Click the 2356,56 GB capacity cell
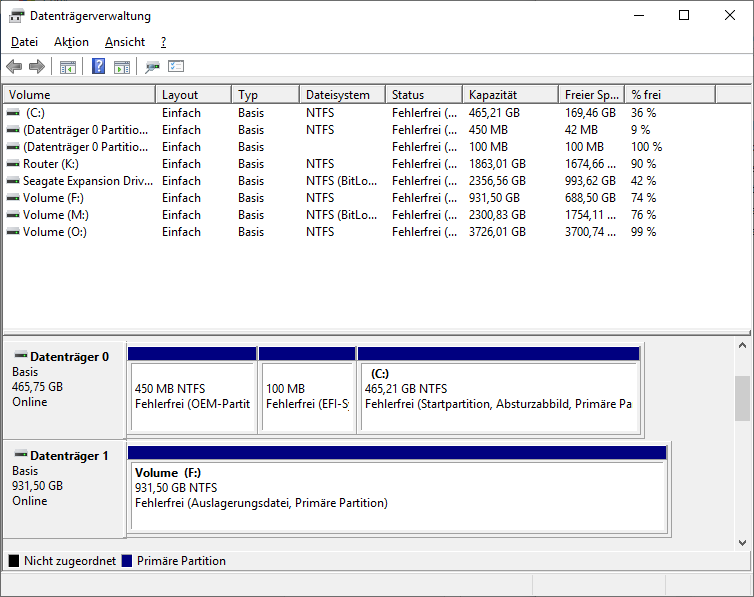The width and height of the screenshot is (754, 597). [x=497, y=181]
